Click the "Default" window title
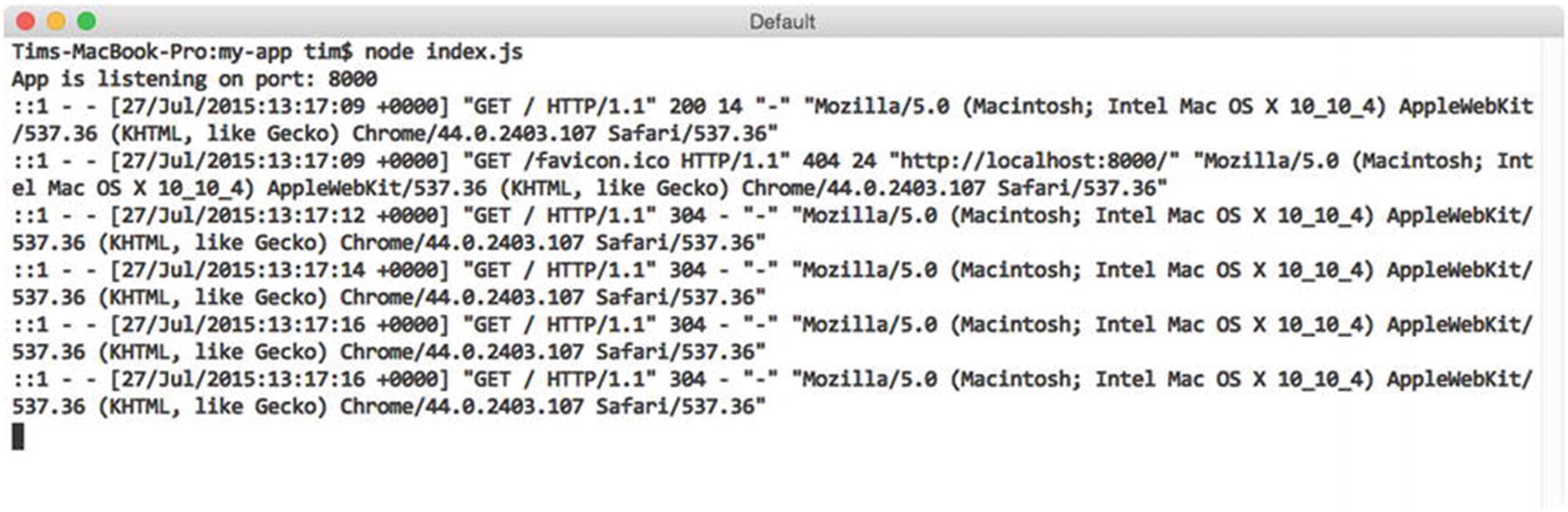Image resolution: width=1568 pixels, height=512 pixels. pos(782,22)
